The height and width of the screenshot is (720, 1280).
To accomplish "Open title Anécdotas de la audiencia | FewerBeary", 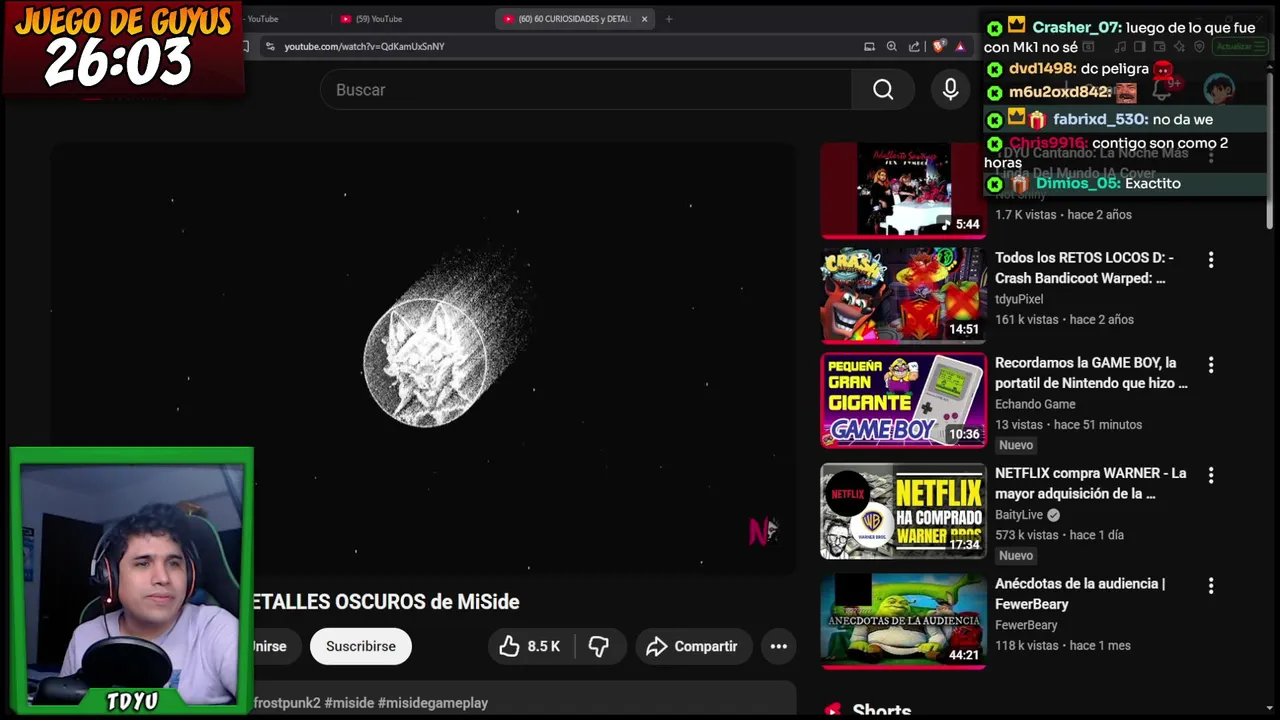I will (x=1080, y=594).
